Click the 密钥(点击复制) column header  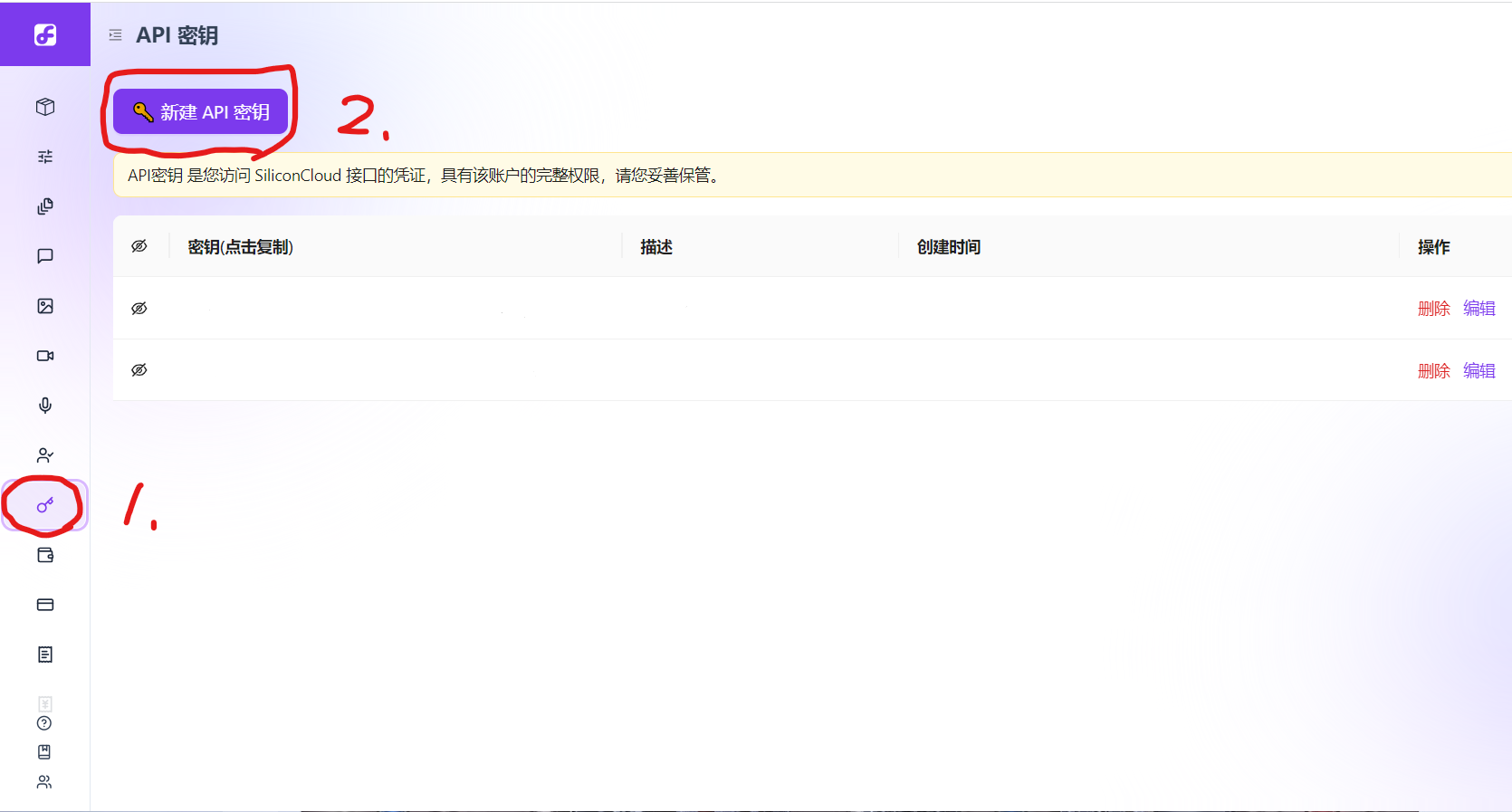240,247
